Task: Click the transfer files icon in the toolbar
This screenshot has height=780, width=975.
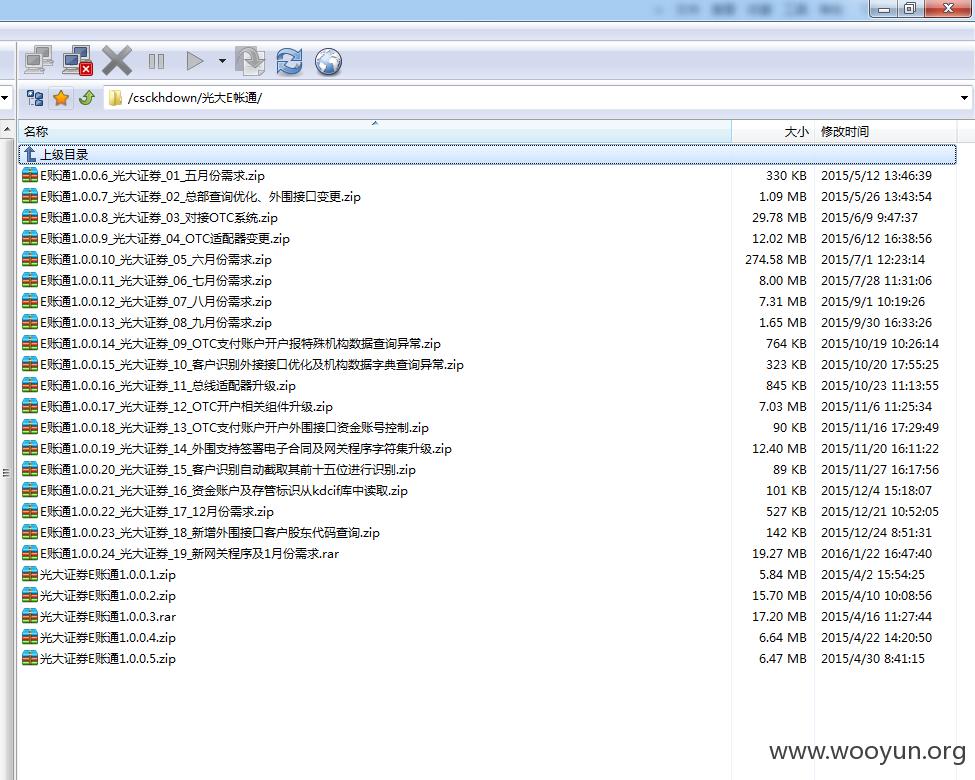Action: (x=250, y=61)
